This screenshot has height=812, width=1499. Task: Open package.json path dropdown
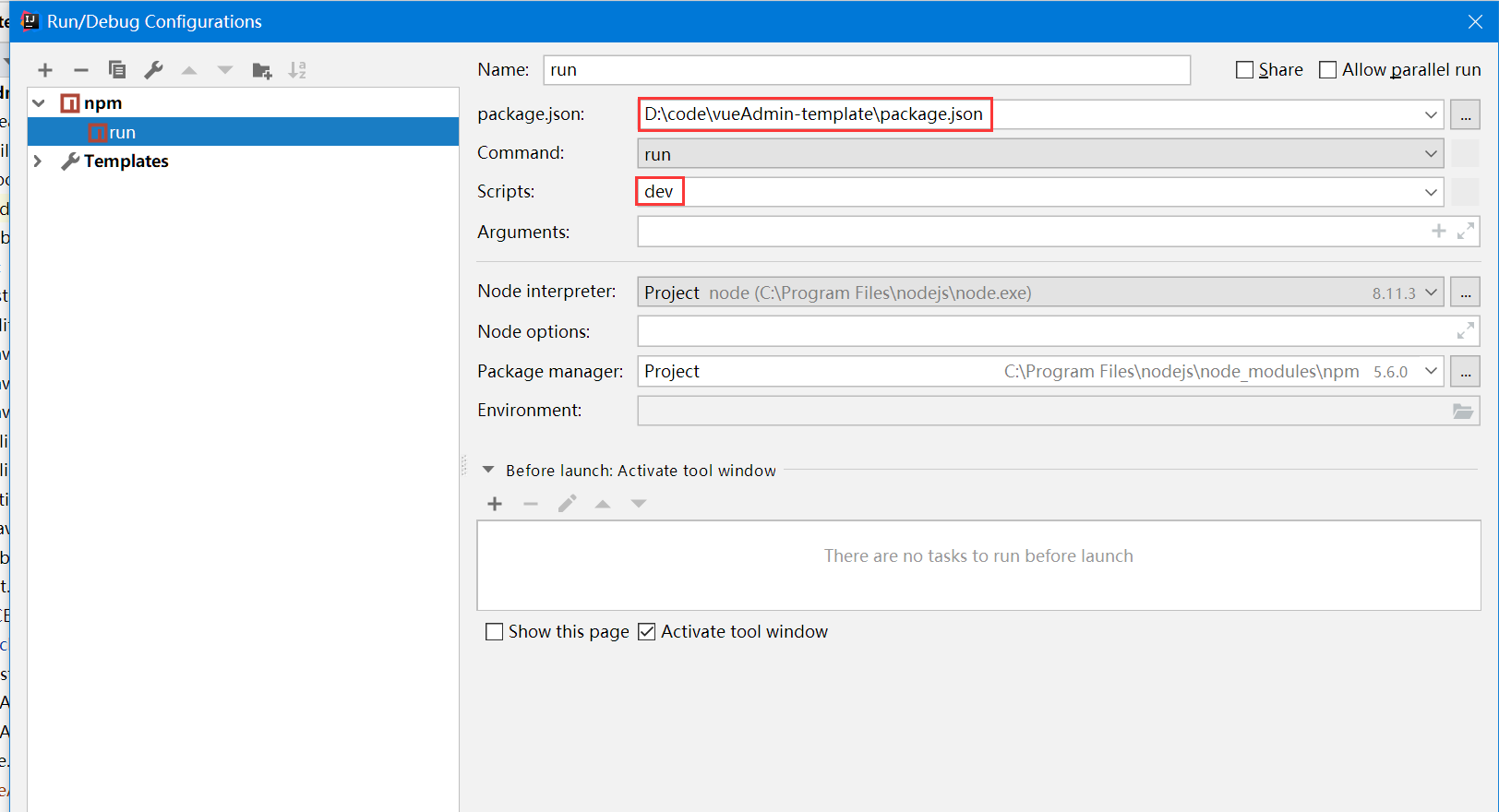[x=1431, y=115]
